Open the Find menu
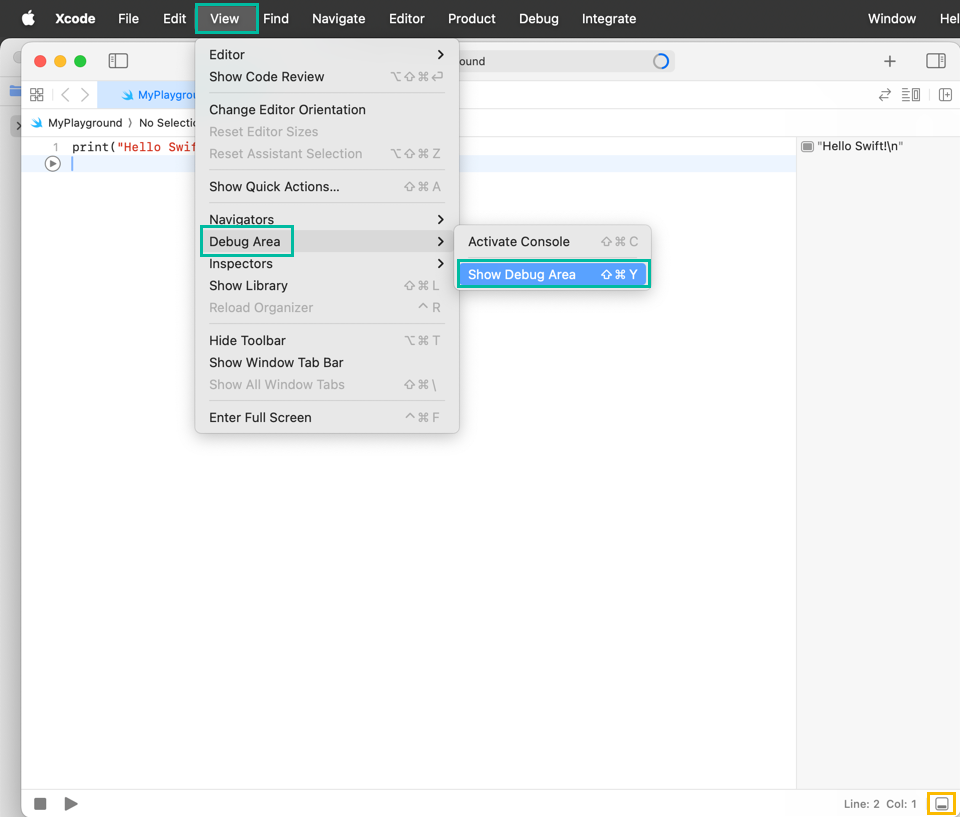 point(276,18)
